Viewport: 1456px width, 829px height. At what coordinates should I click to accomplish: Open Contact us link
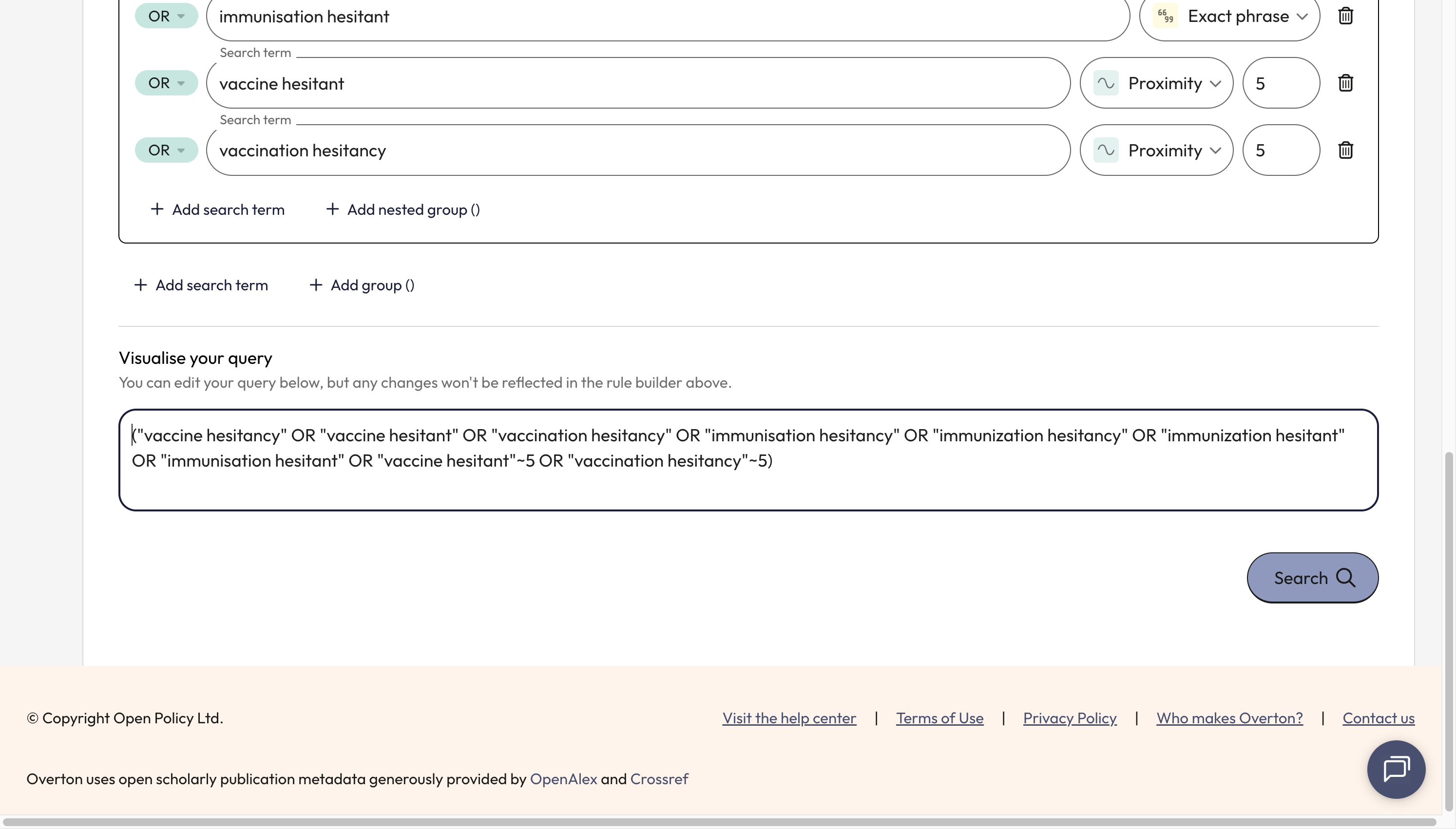tap(1378, 717)
